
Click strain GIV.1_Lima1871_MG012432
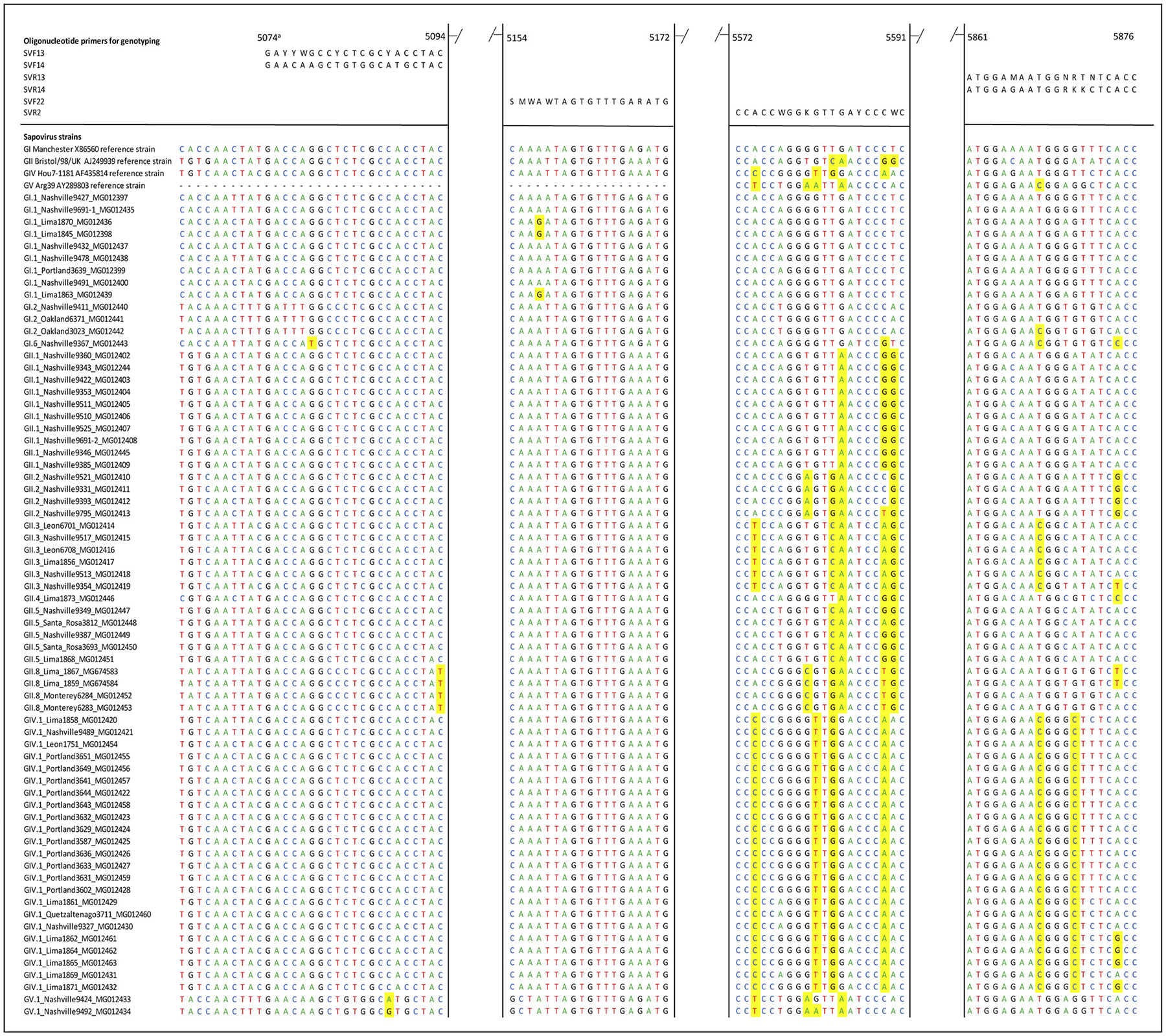70,987
